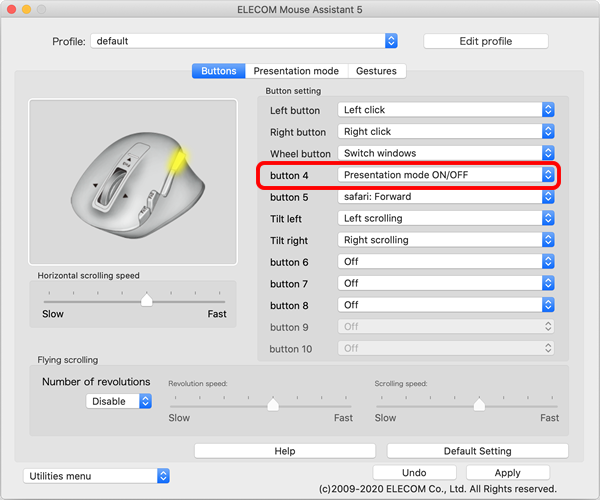The width and height of the screenshot is (600, 500).
Task: Click the 'Tilt right' row label
Action: [x=289, y=241]
